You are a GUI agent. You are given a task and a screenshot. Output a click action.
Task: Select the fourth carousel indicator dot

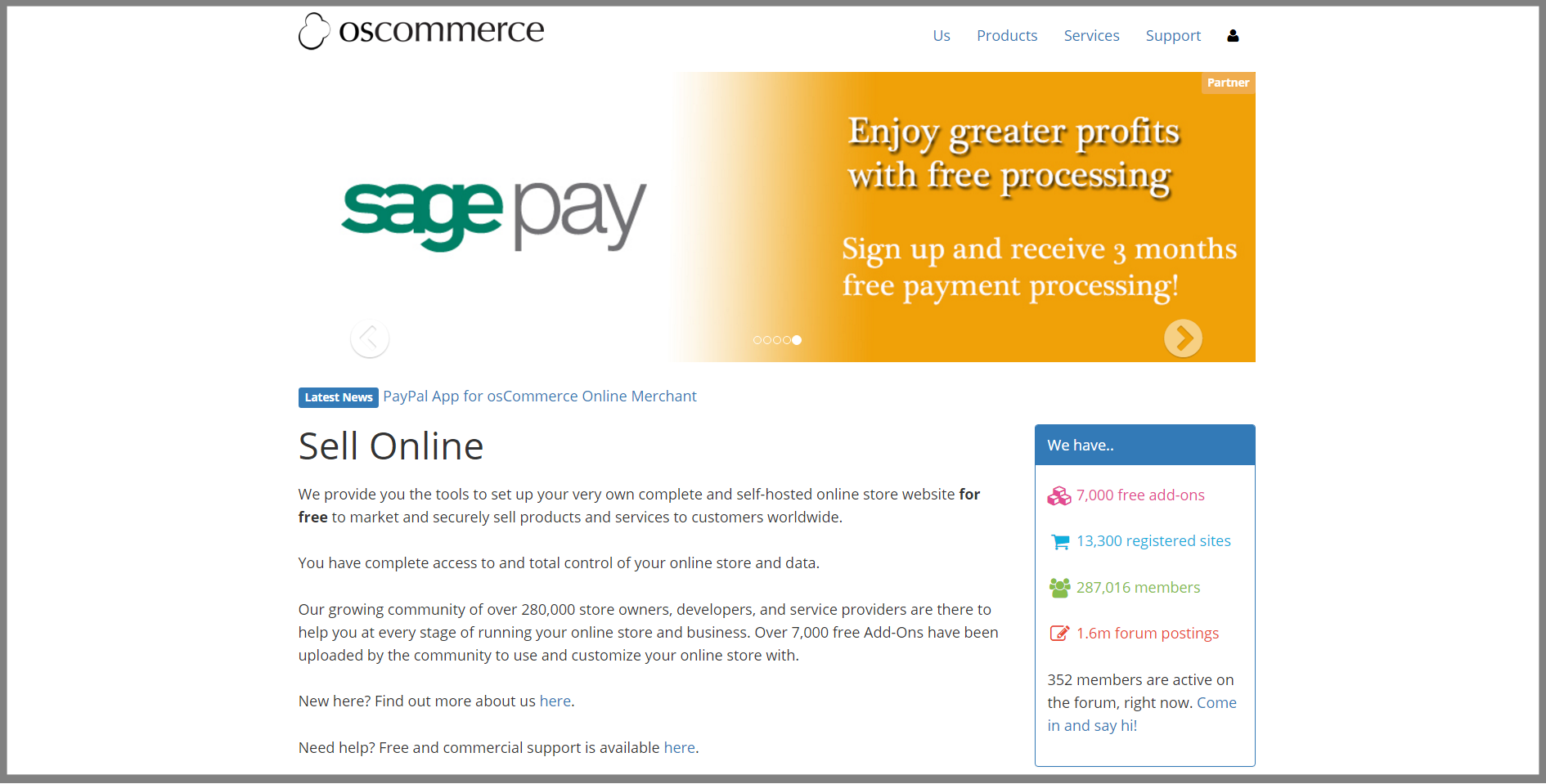(787, 340)
